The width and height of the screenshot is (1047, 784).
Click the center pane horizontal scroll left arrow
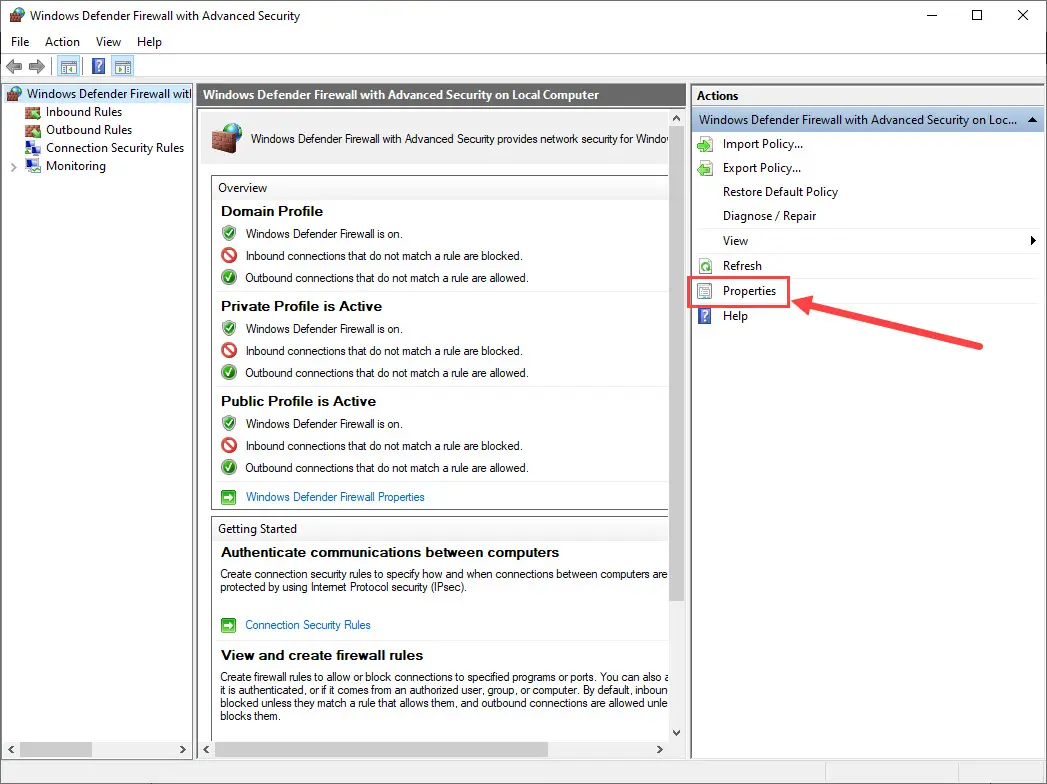(206, 749)
